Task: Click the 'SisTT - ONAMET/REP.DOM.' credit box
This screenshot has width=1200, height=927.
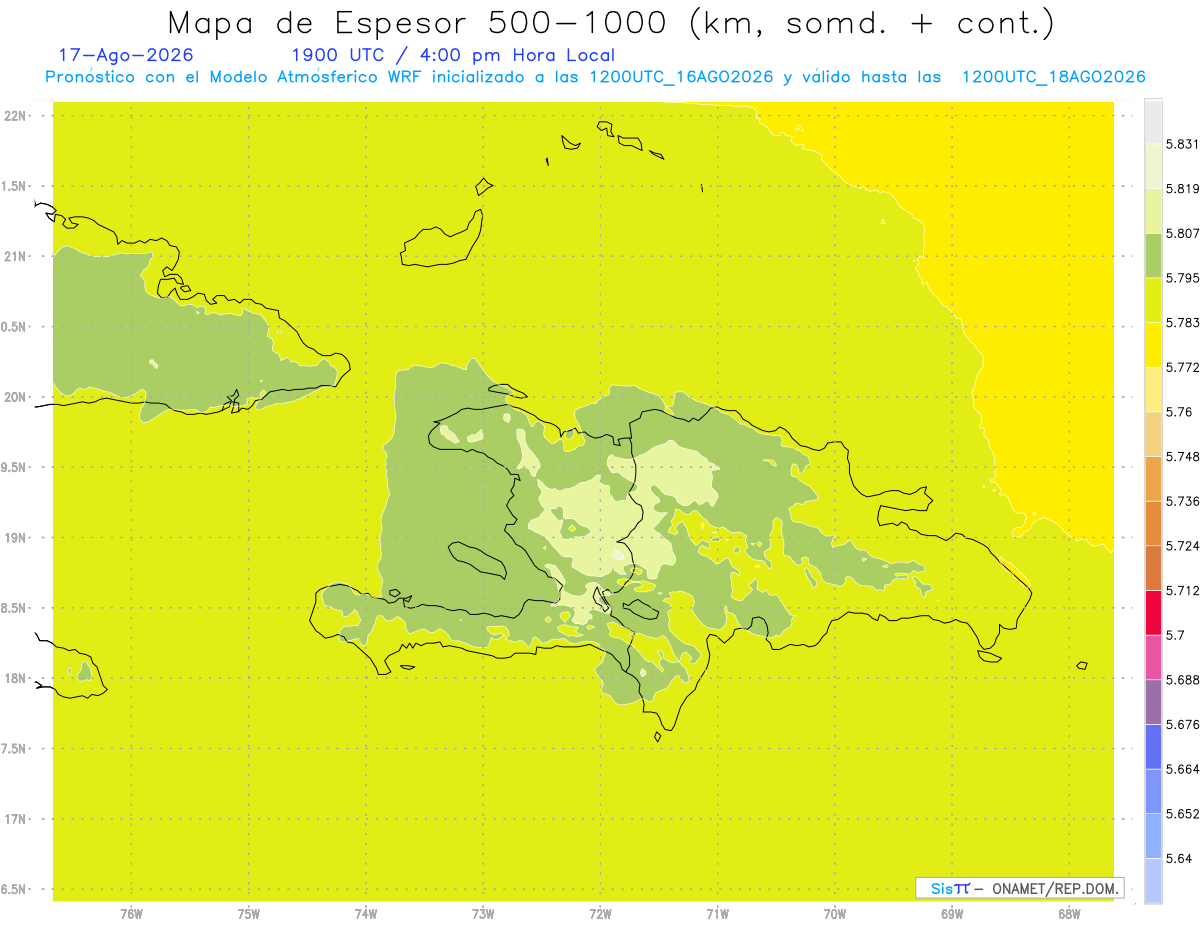Action: pyautogui.click(x=1020, y=888)
